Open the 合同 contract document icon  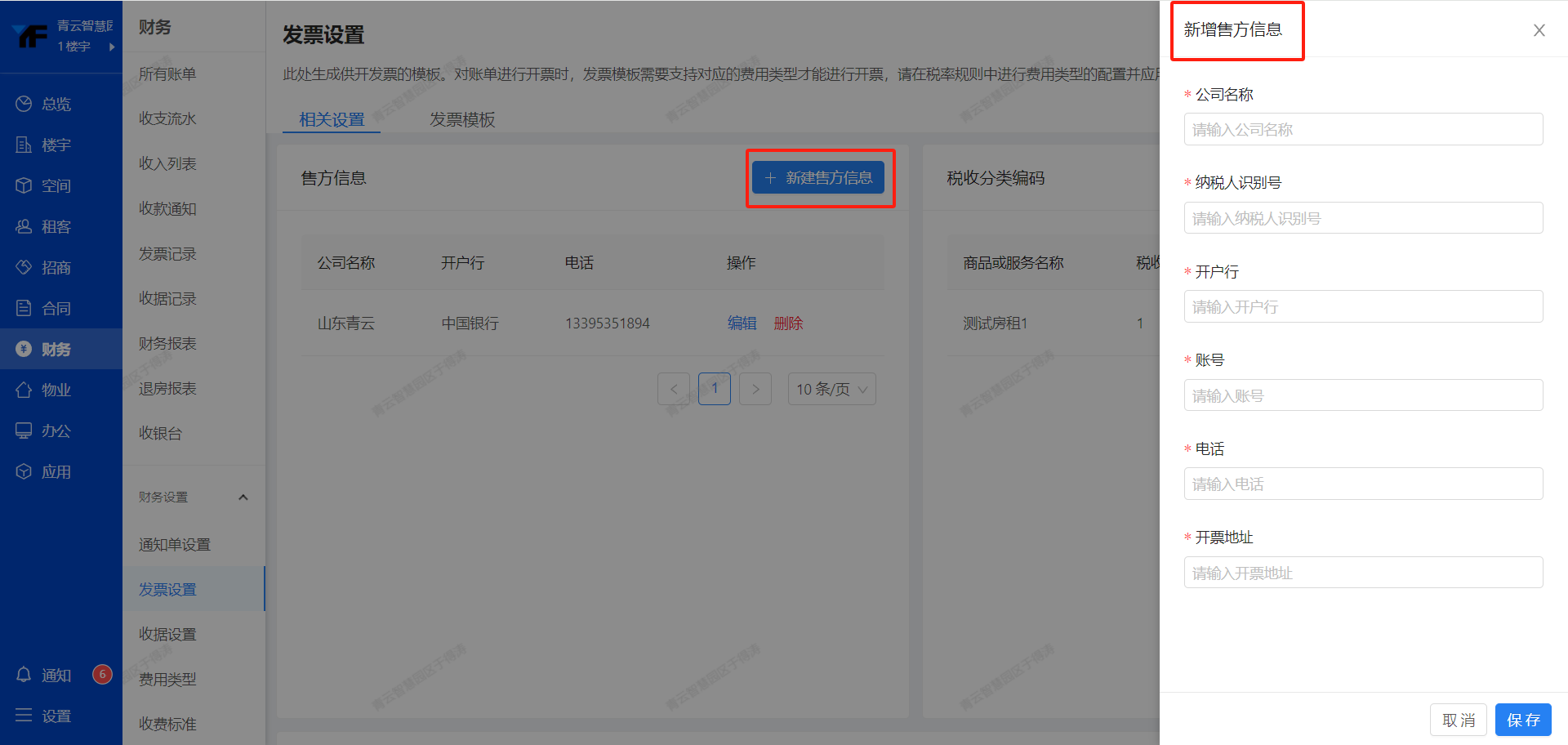(x=24, y=308)
